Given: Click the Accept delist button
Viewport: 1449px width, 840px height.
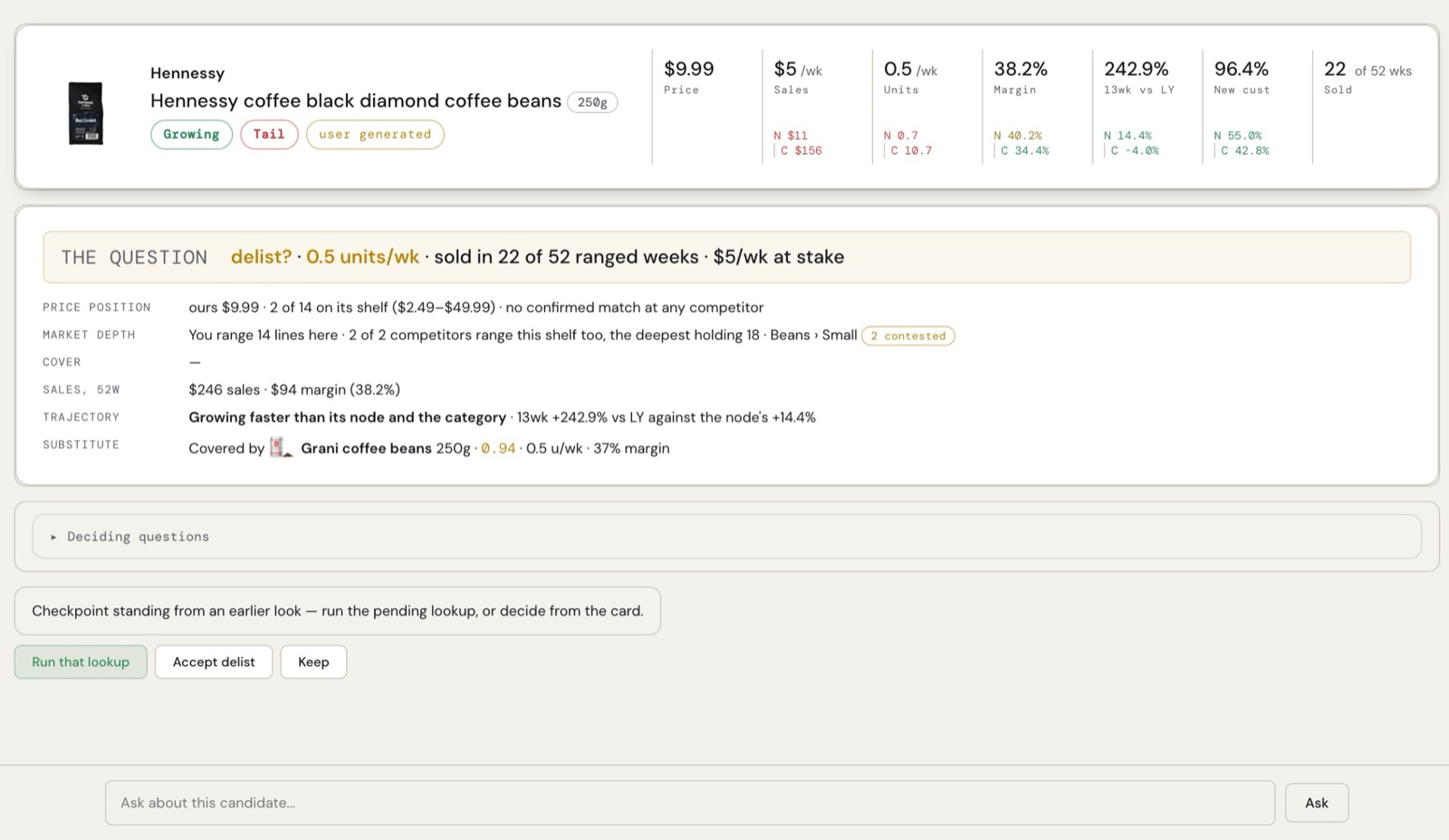Looking at the screenshot, I should [x=214, y=662].
